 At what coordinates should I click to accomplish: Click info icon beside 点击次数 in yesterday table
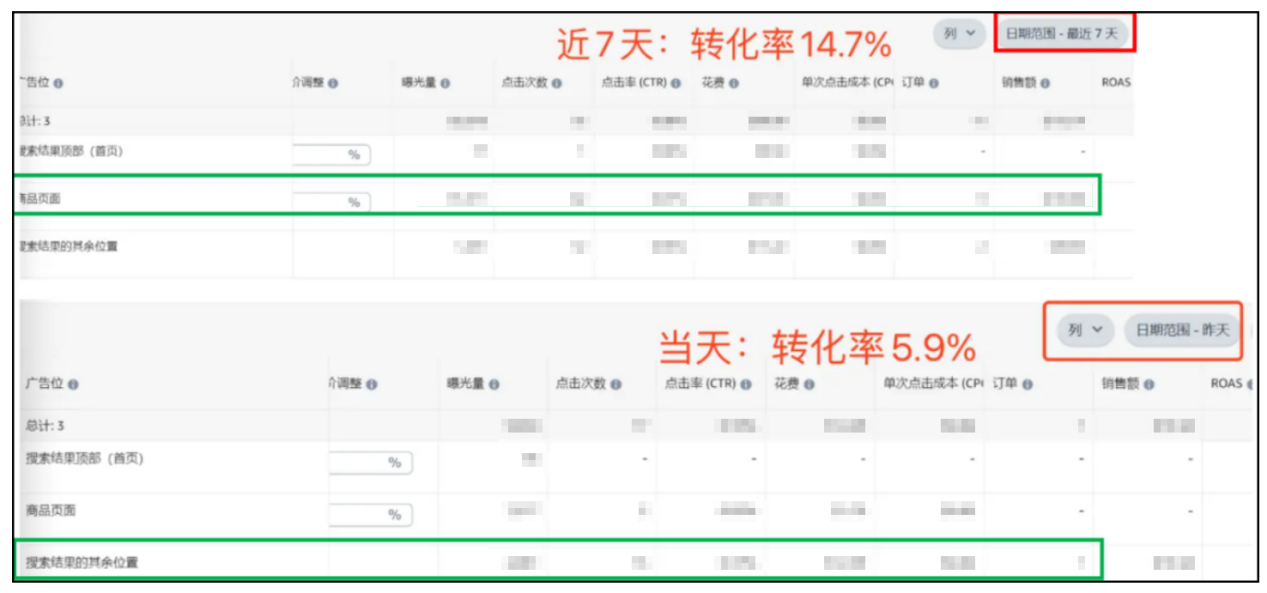(616, 384)
